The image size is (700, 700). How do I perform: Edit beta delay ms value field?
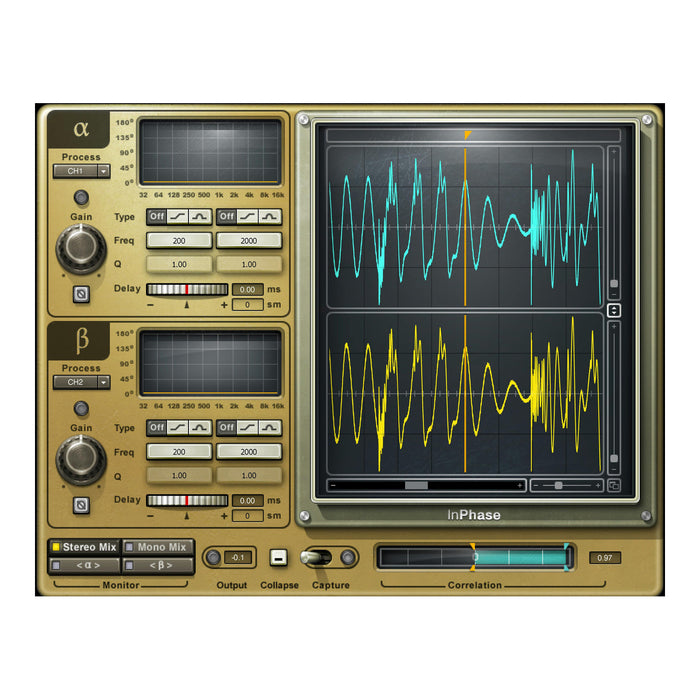(247, 500)
